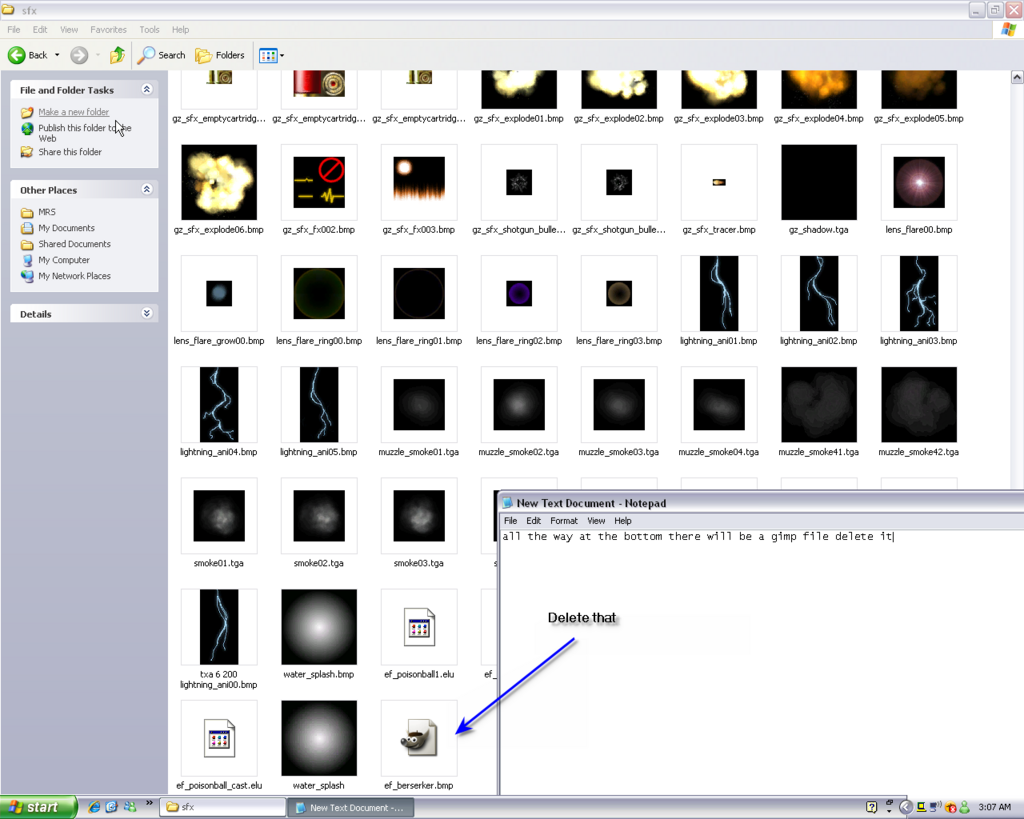Select the ef_berserker.bmp GIMP file icon
This screenshot has height=819, width=1024.
[x=419, y=738]
